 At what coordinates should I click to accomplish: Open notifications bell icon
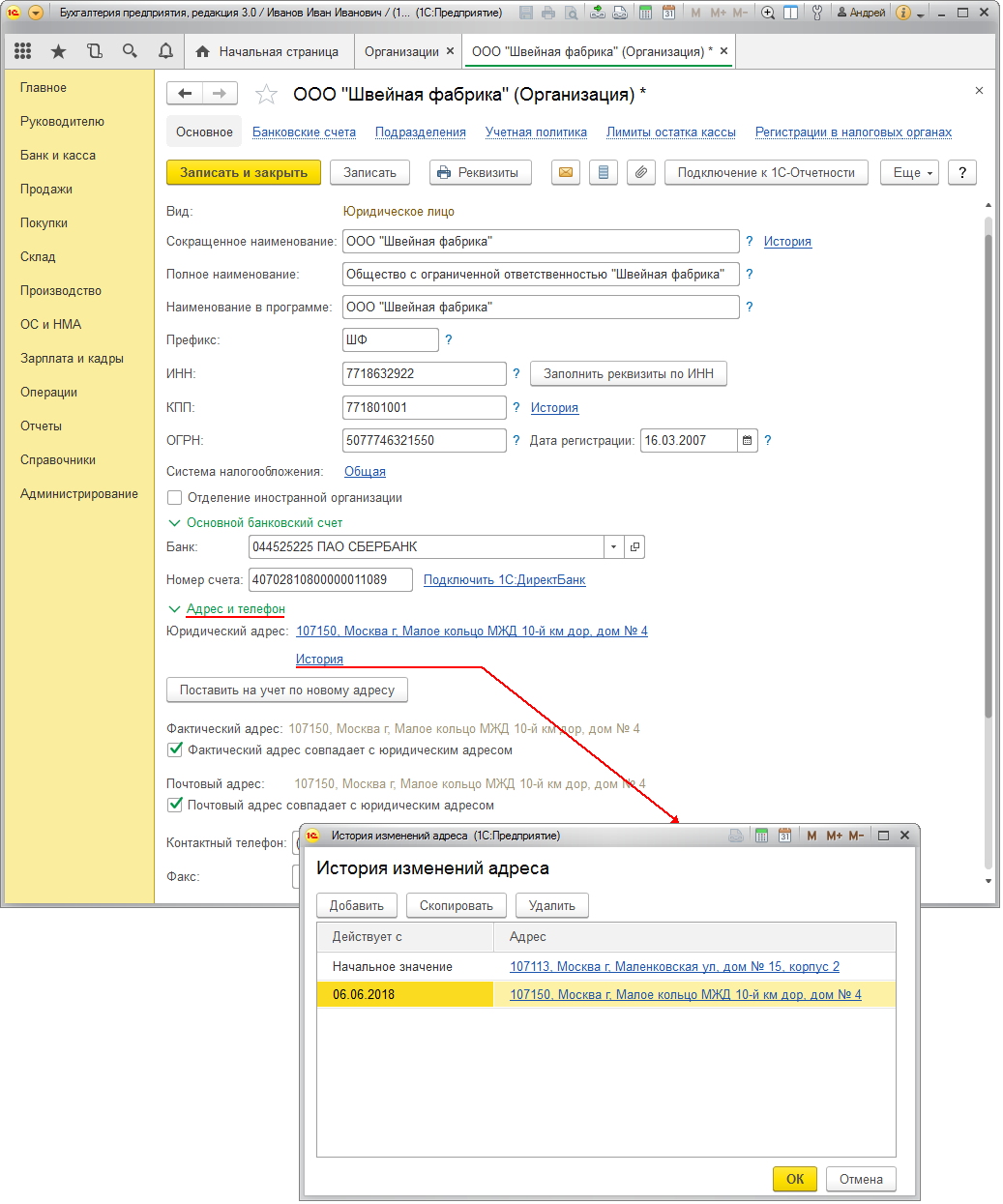coord(165,51)
